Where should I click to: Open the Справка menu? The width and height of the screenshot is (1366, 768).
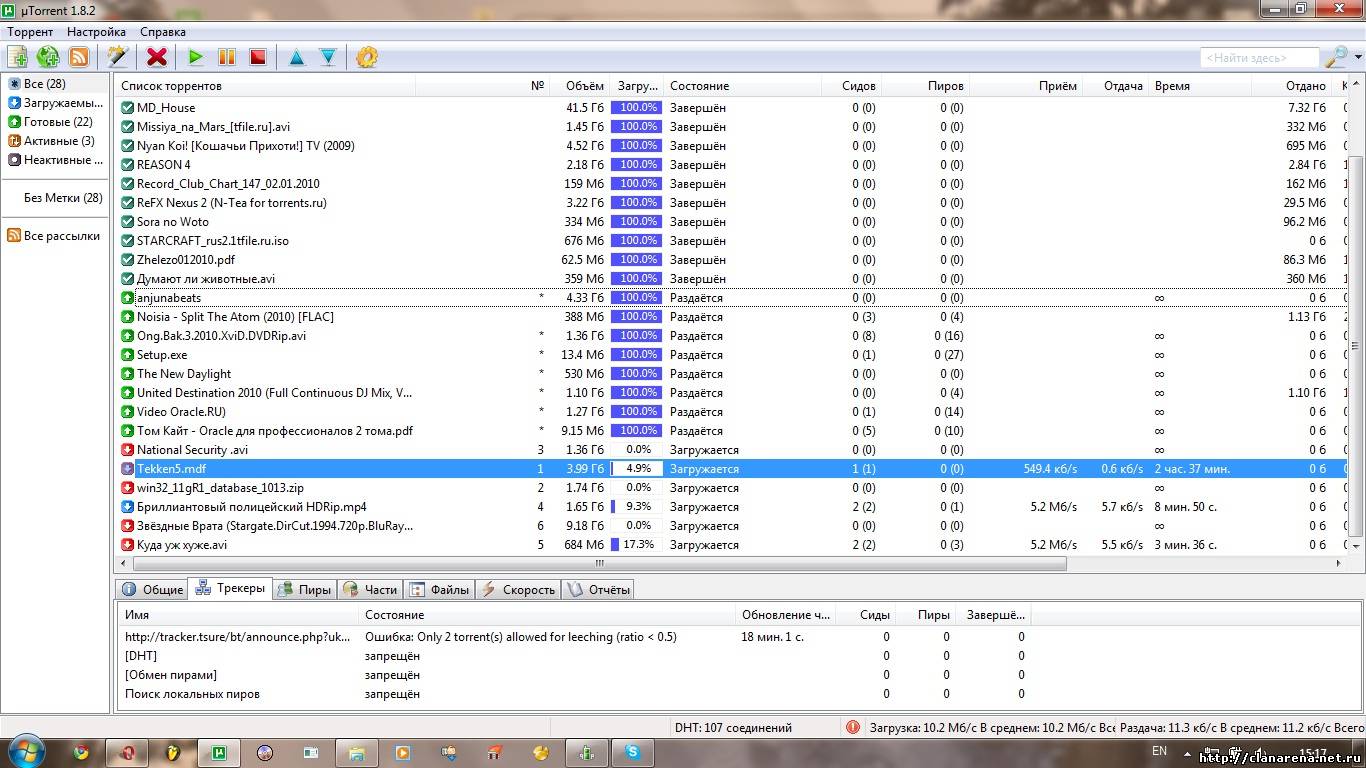coord(162,32)
